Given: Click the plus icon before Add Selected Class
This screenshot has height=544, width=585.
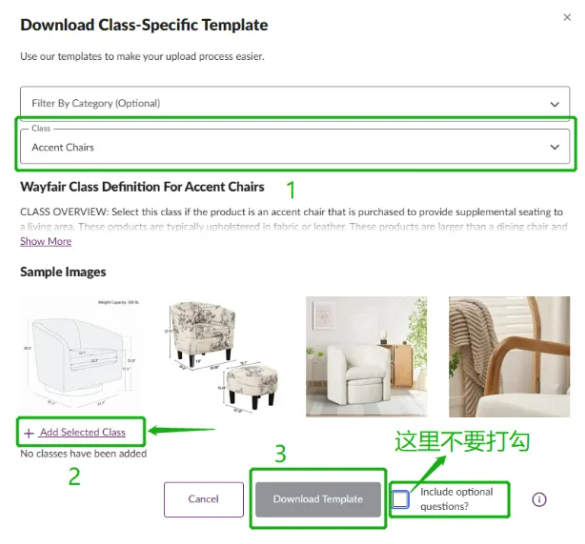Looking at the screenshot, I should pos(28,433).
